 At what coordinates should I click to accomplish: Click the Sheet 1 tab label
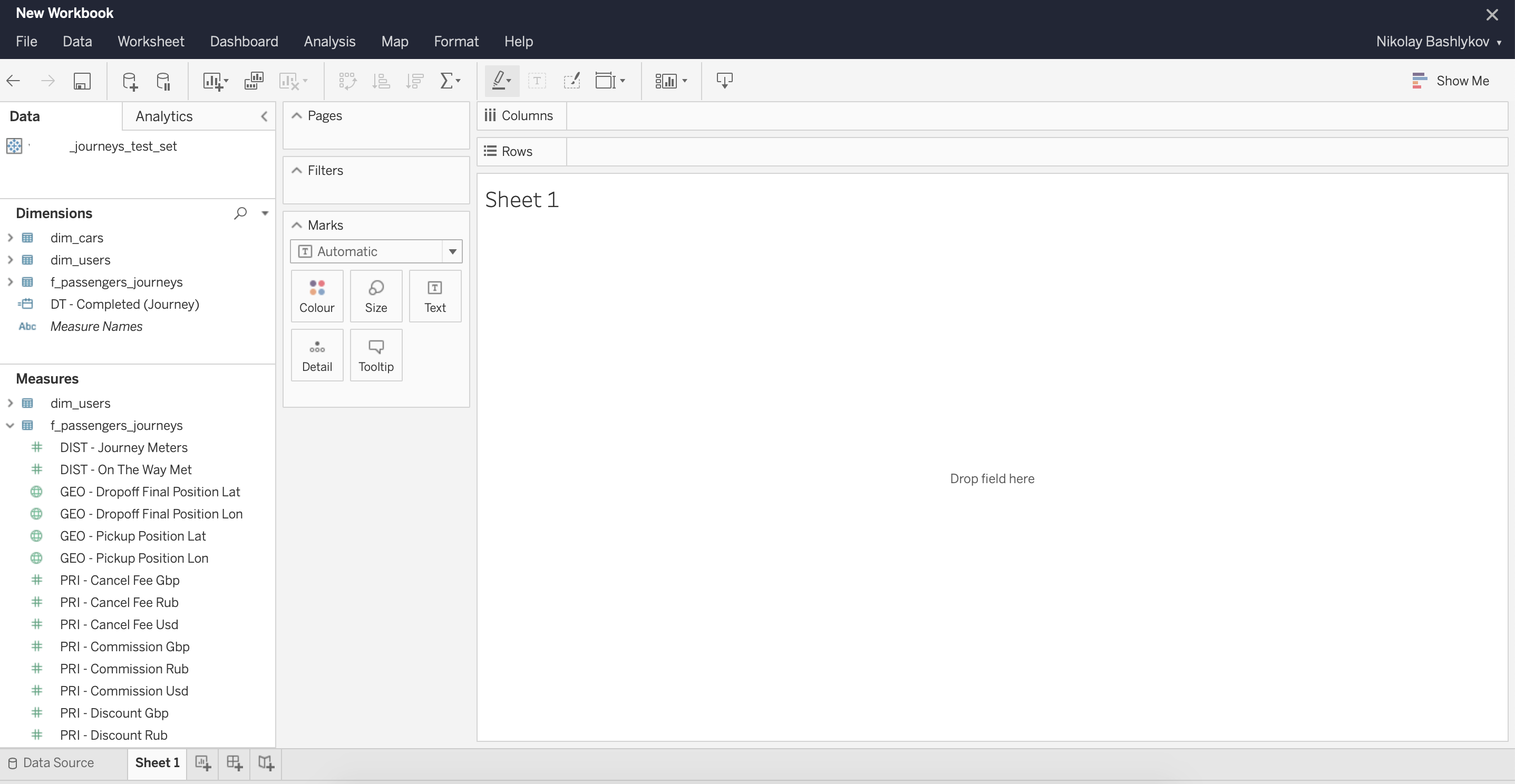tap(156, 762)
